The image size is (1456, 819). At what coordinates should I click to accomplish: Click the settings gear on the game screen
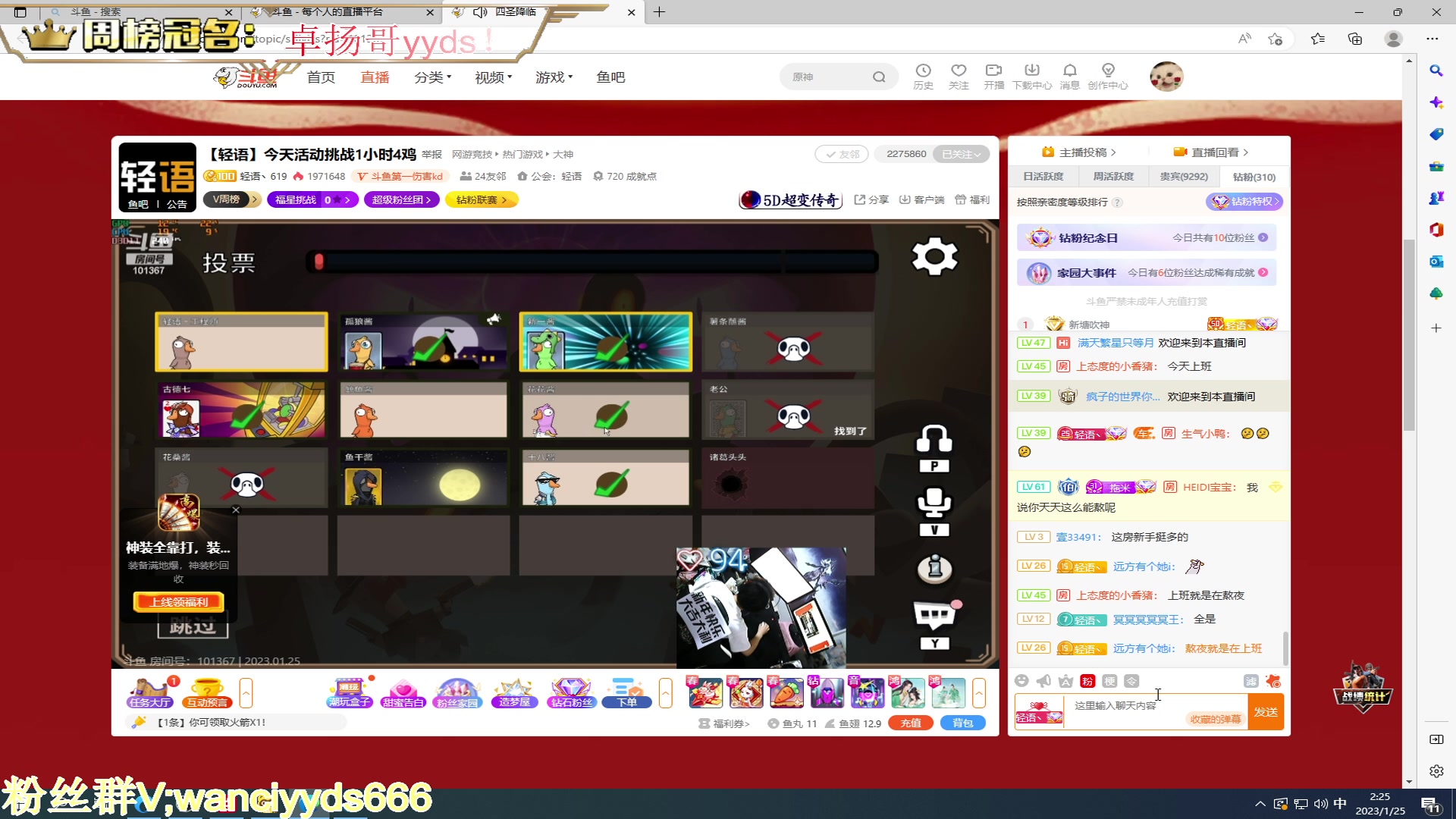coord(934,256)
